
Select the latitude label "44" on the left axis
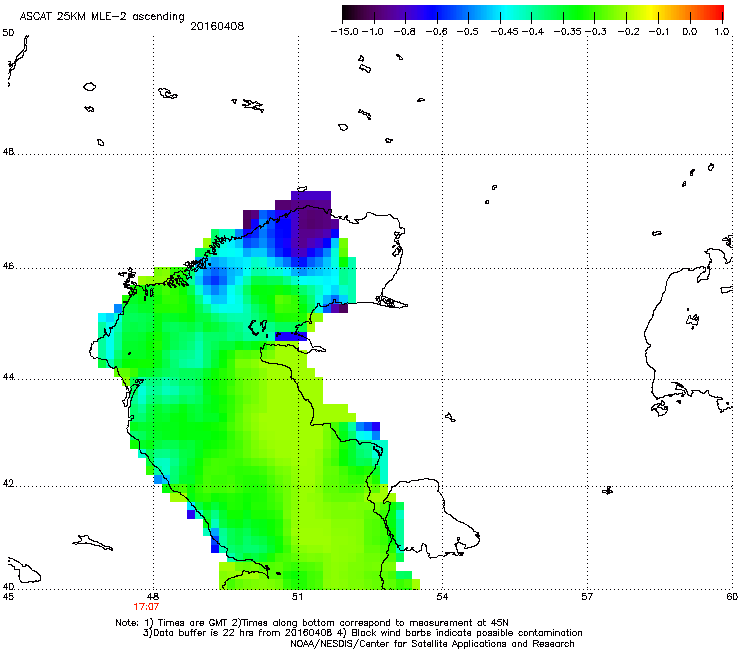(x=8, y=377)
